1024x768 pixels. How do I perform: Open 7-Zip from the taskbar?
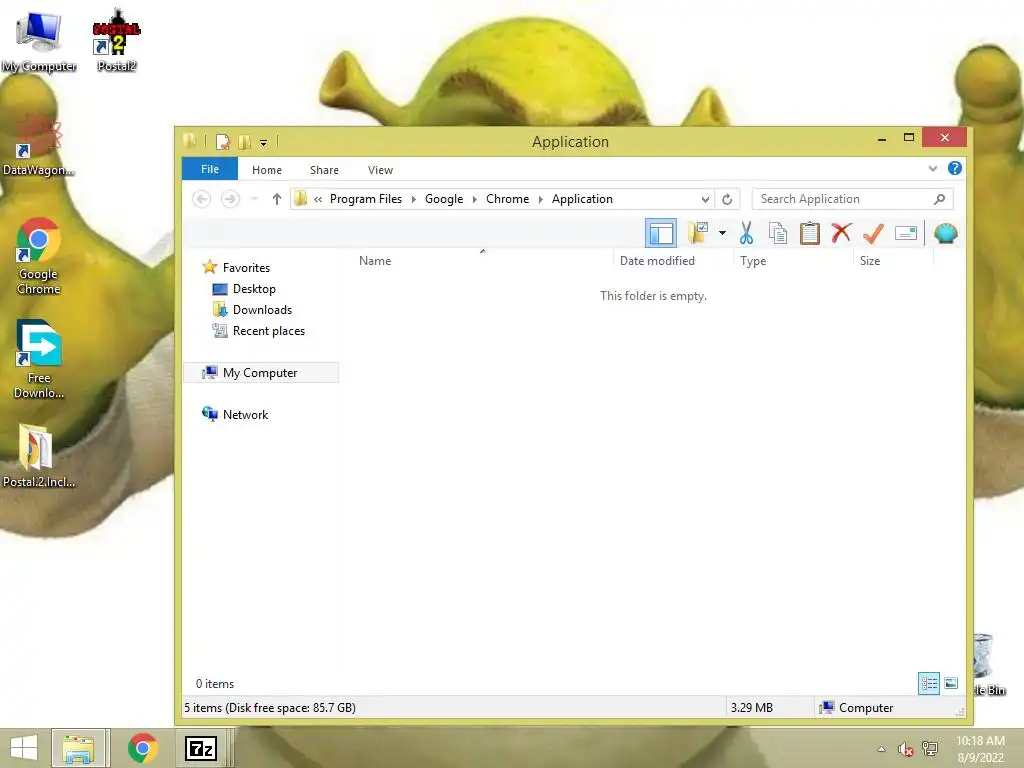click(200, 748)
